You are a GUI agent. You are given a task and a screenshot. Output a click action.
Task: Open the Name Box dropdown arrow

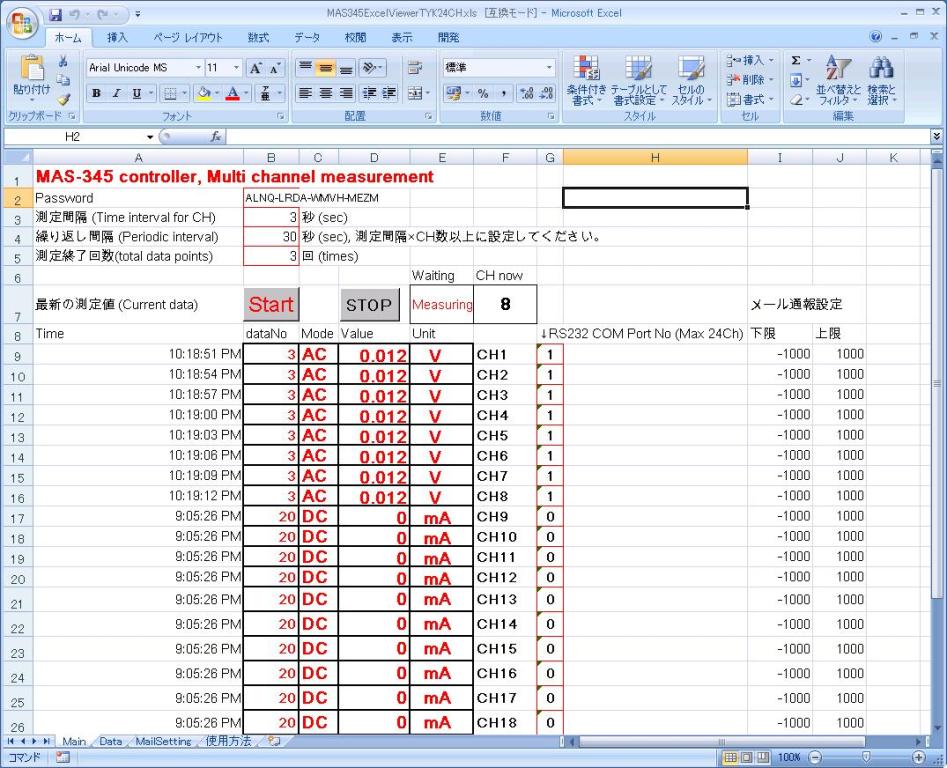[150, 137]
